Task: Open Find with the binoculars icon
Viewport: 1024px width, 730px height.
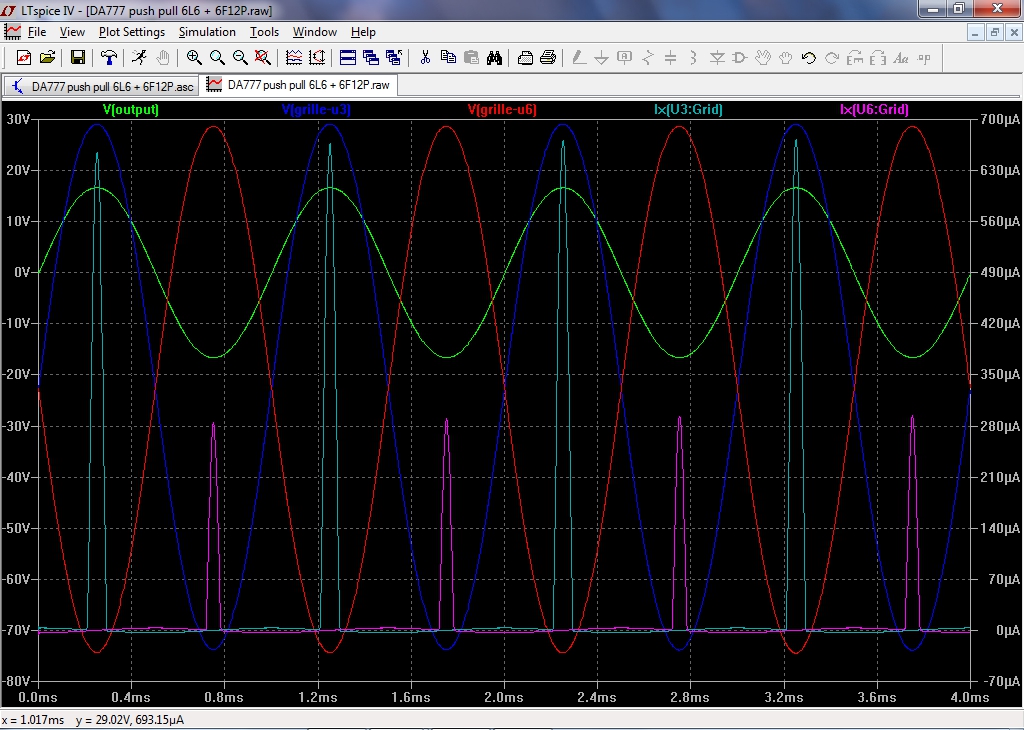Action: point(494,58)
